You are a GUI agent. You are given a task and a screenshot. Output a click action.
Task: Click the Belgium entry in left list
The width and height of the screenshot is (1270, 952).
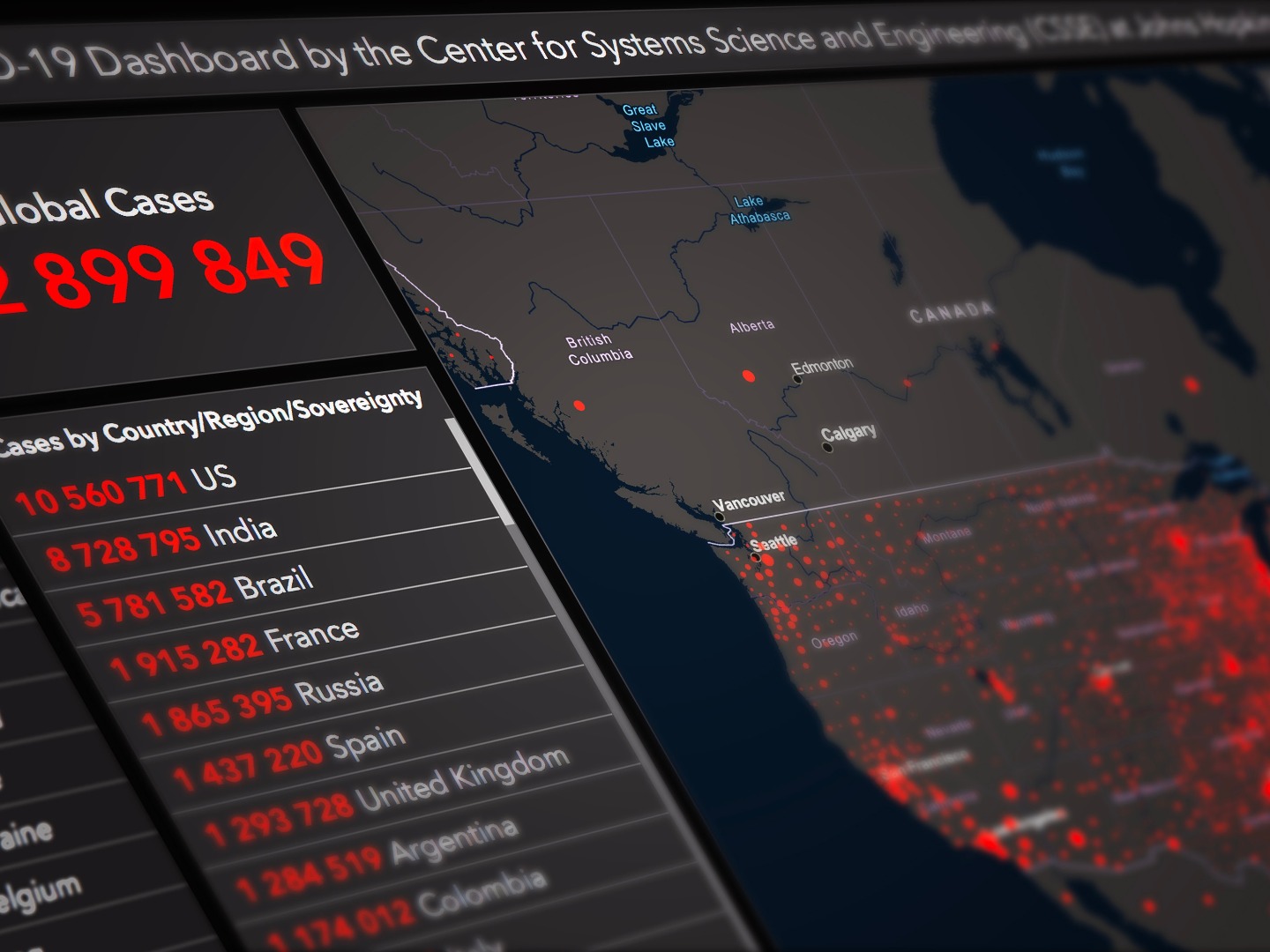[x=40, y=895]
